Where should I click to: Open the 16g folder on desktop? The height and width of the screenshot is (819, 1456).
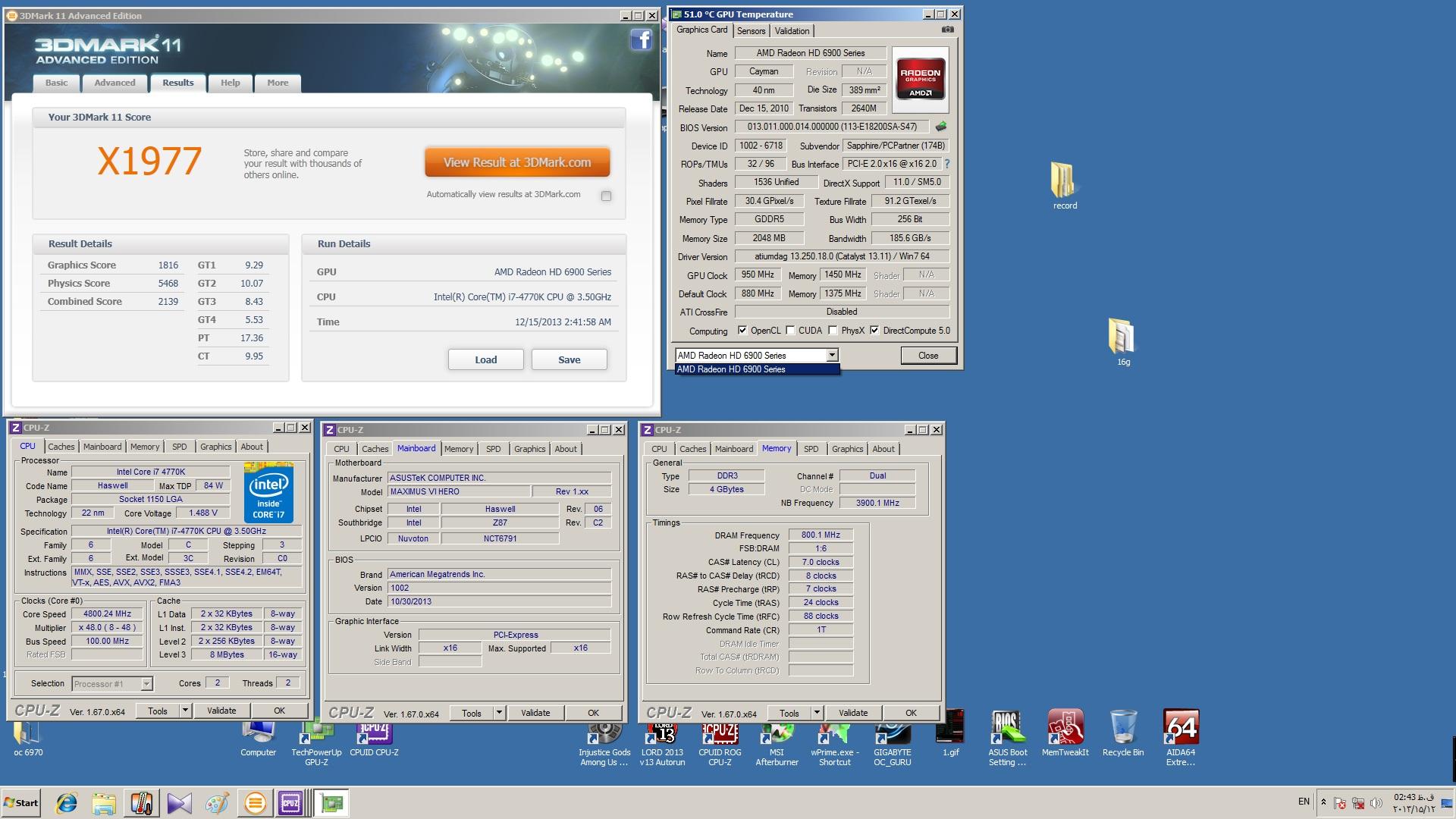click(1122, 342)
